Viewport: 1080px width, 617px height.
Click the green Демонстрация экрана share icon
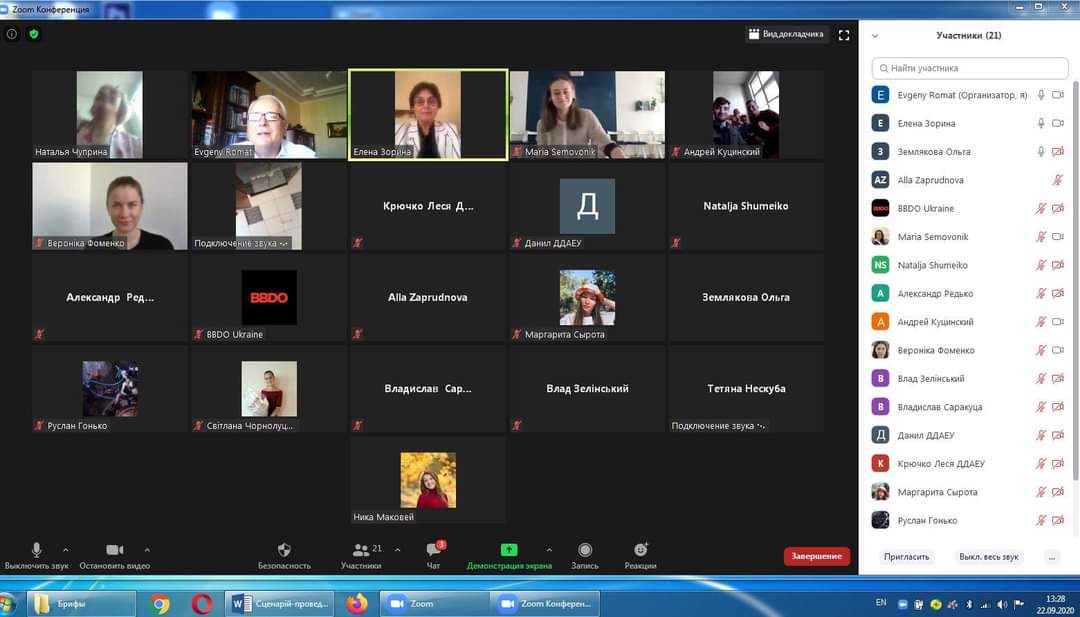(x=509, y=550)
